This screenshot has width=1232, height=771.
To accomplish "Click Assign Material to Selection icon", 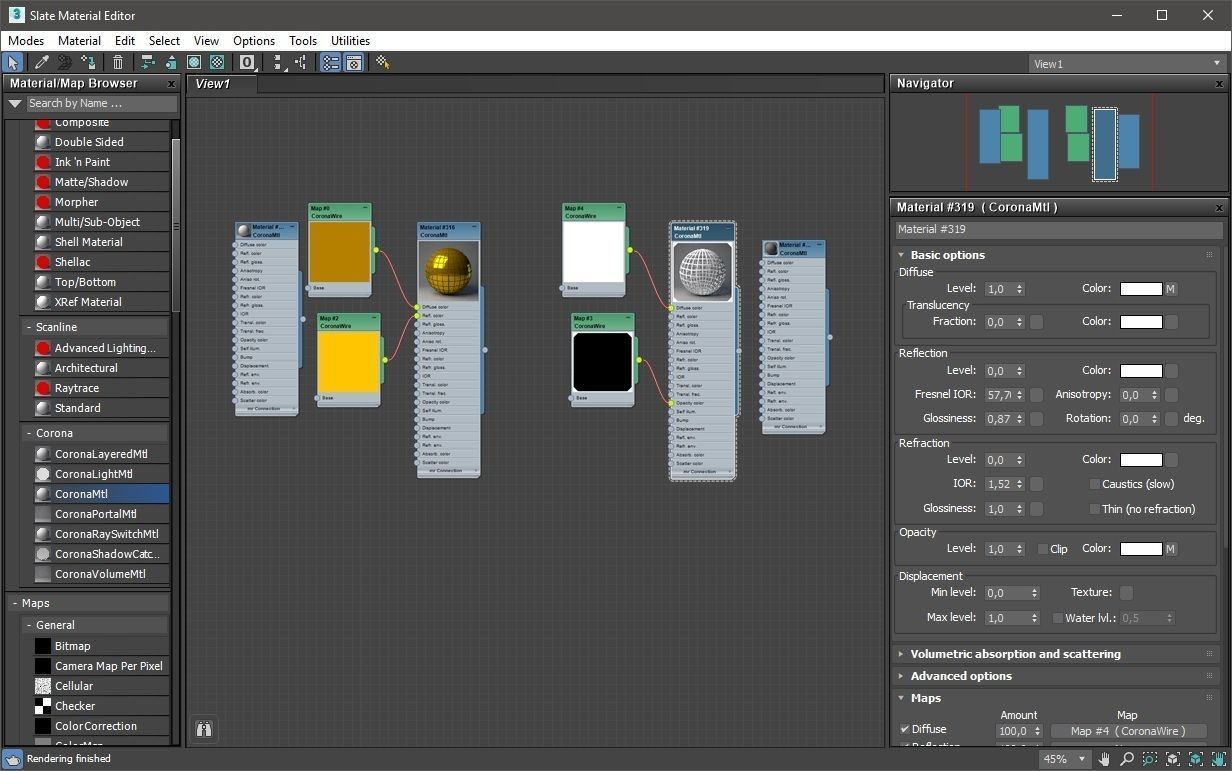I will point(89,62).
